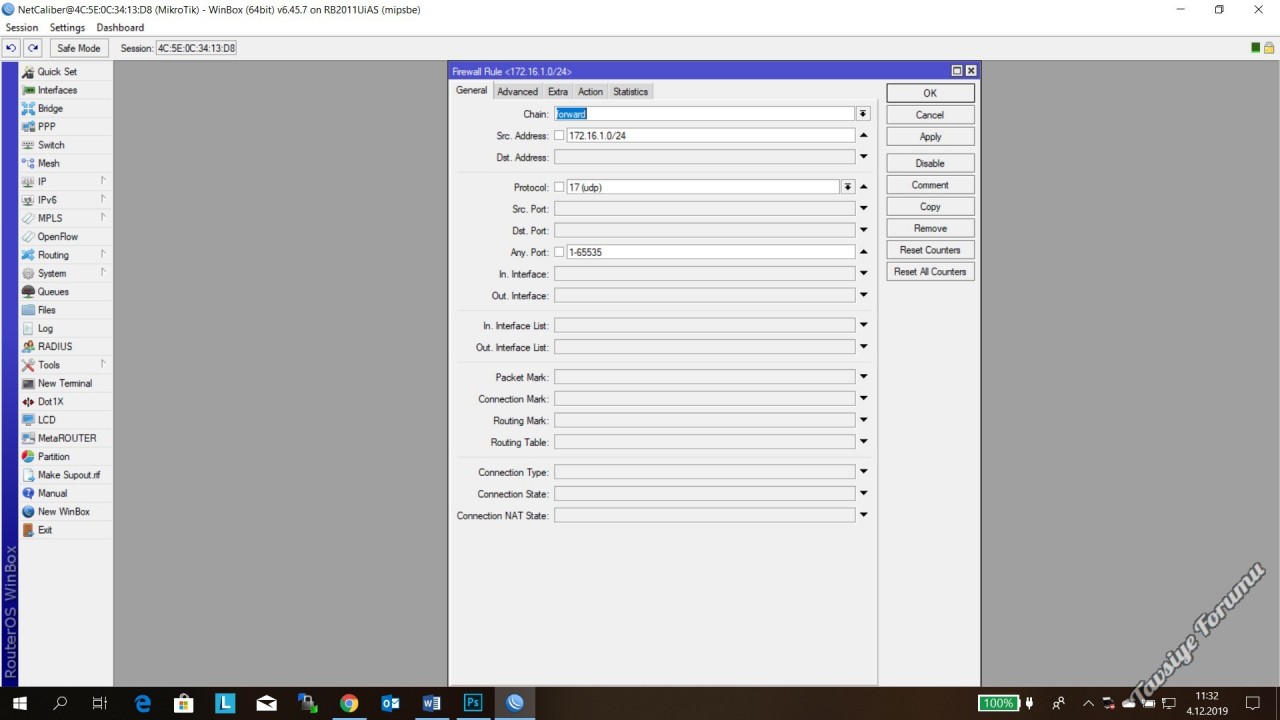Click the Remove rule button
The image size is (1280, 720).
click(930, 229)
